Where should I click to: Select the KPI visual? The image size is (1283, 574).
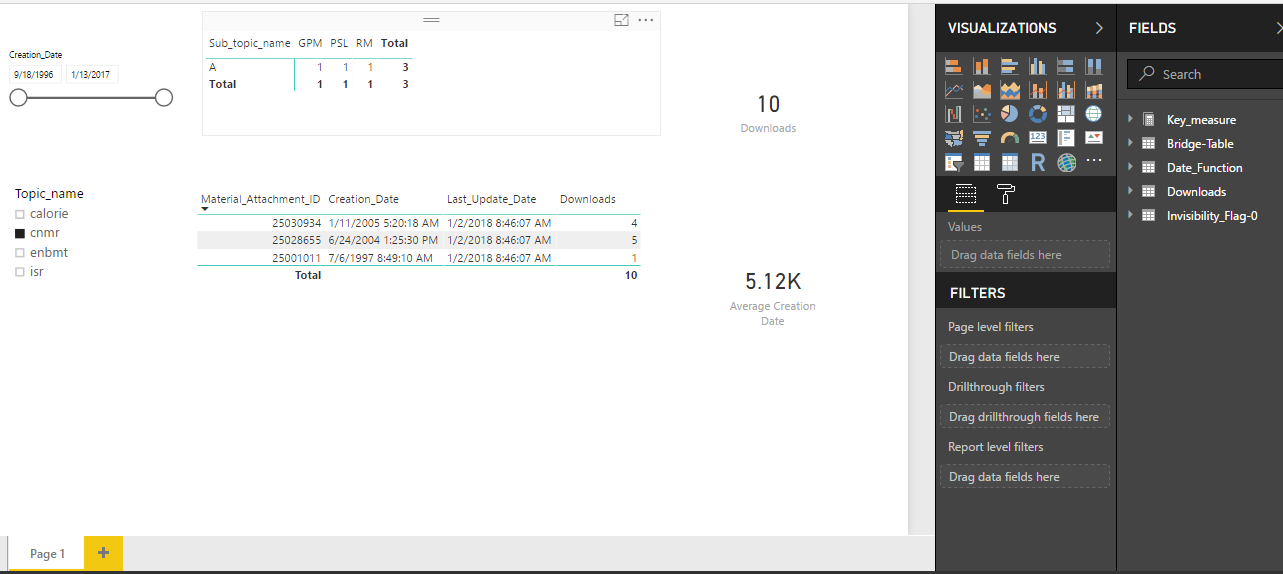(1094, 138)
